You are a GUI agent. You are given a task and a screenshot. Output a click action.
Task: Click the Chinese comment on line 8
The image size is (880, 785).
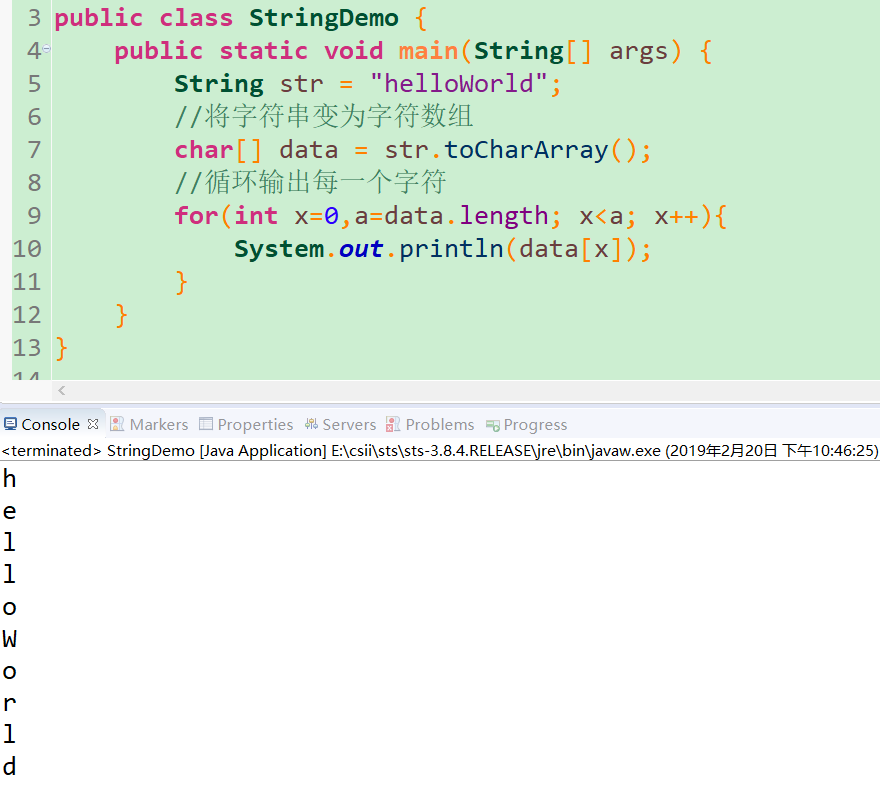(310, 182)
